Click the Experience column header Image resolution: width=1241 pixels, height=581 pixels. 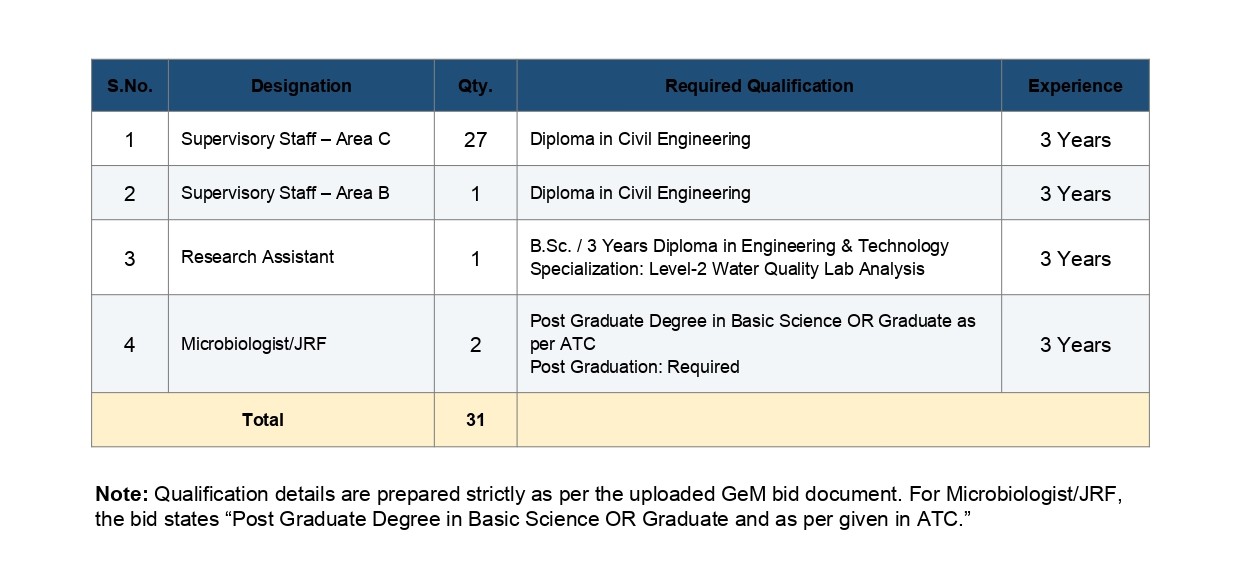pos(1075,86)
